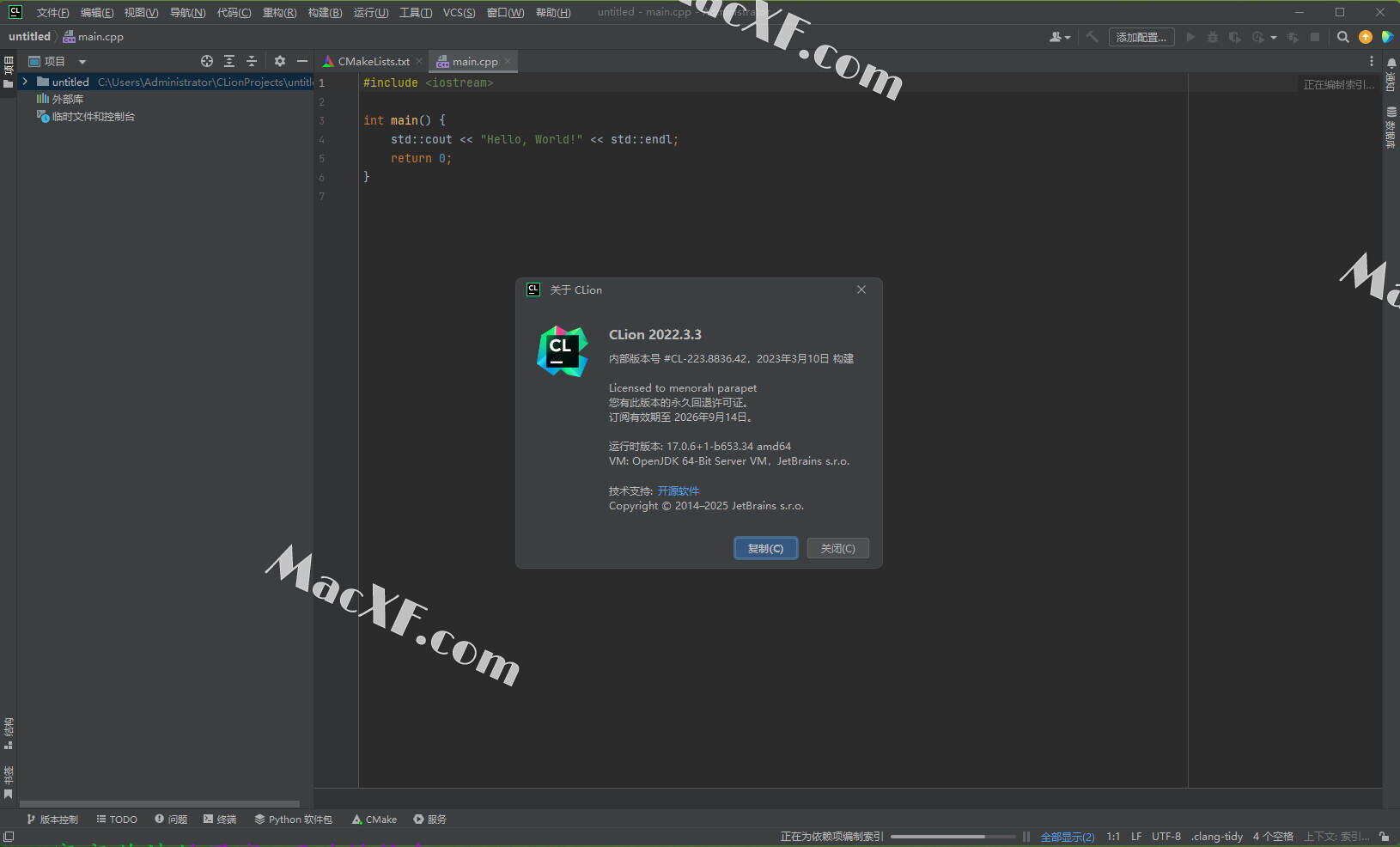Open editor tabs three-dot menu

click(x=1371, y=61)
